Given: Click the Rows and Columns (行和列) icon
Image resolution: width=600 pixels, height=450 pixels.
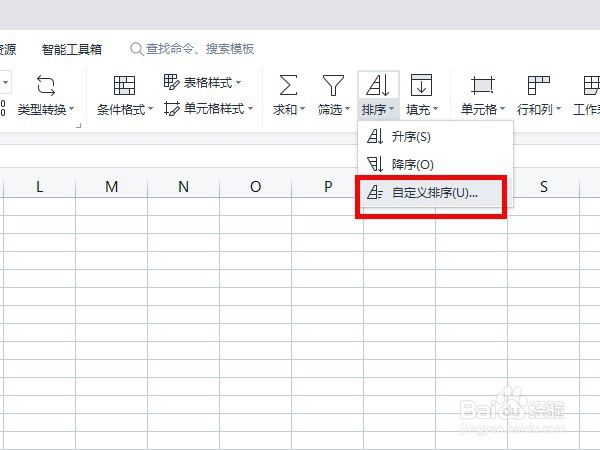Looking at the screenshot, I should click(x=538, y=85).
